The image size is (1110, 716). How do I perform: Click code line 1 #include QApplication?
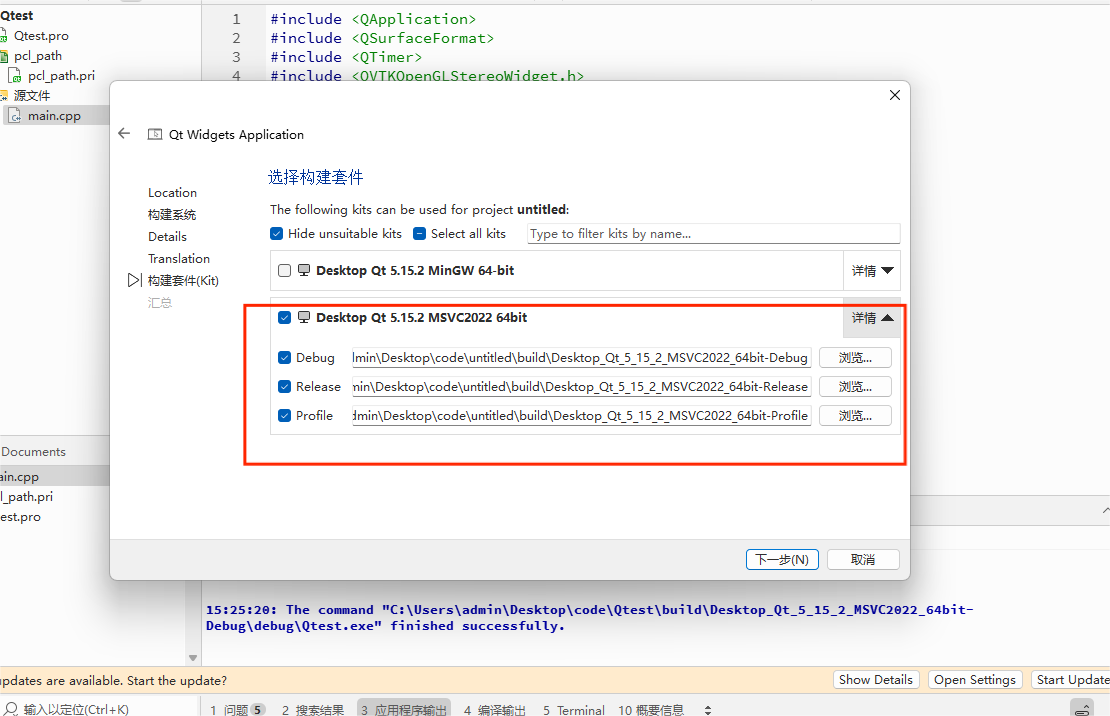373,19
